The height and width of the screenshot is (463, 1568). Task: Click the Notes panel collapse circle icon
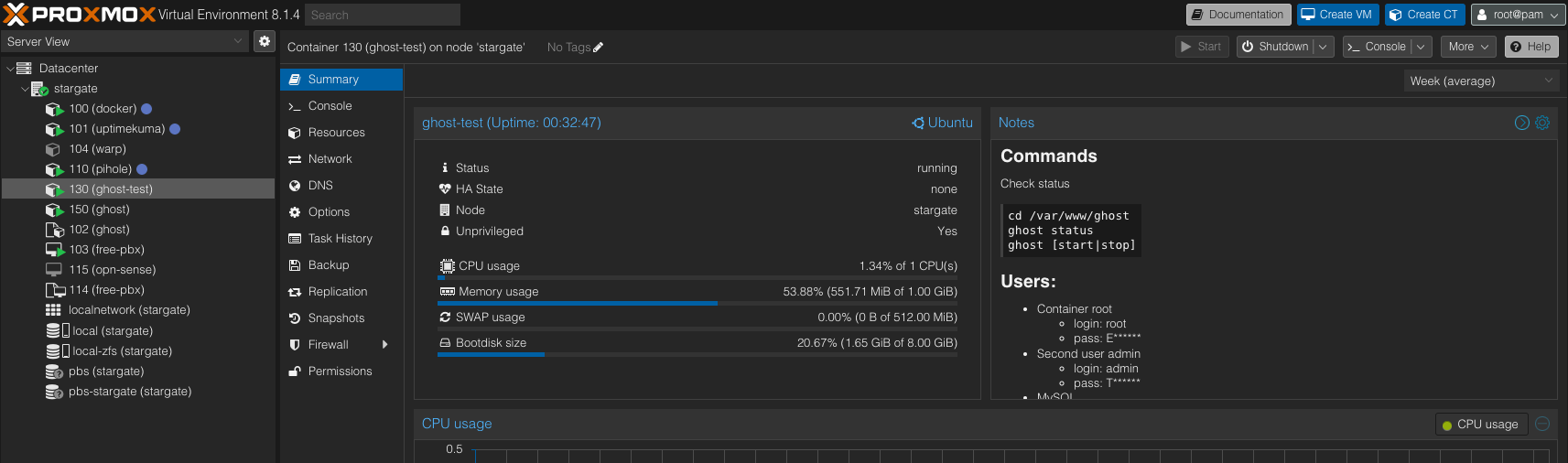pos(1521,123)
